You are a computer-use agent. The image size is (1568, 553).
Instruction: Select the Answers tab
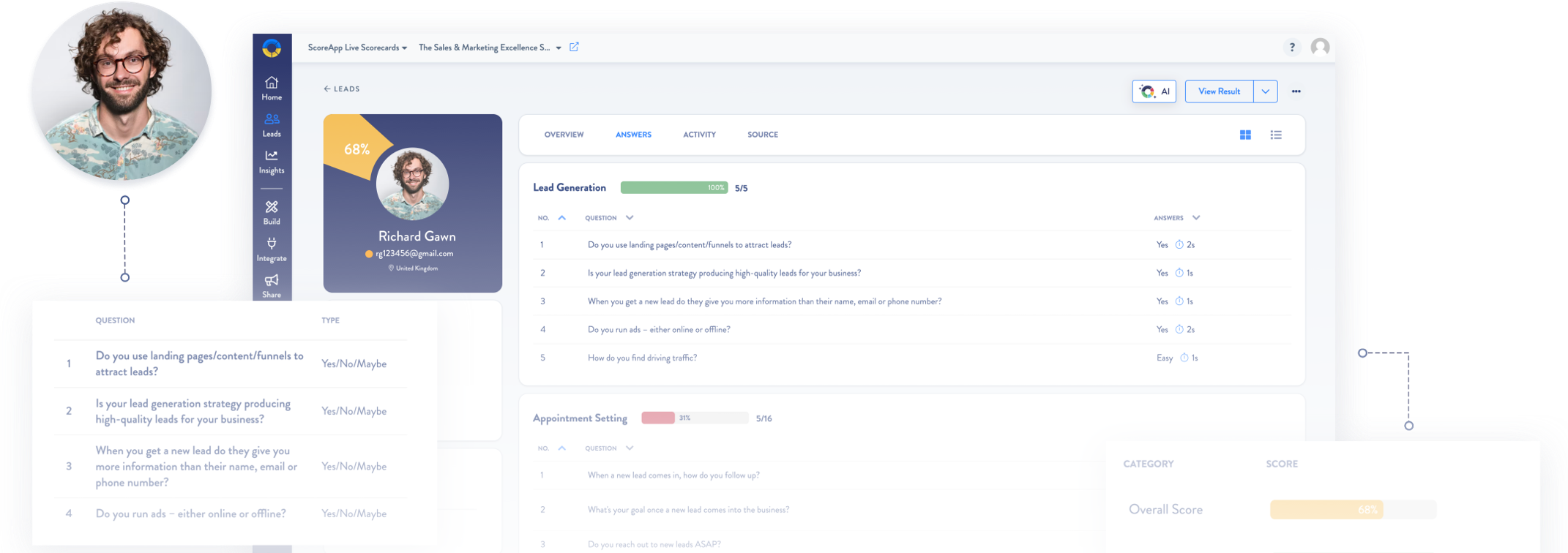(633, 135)
